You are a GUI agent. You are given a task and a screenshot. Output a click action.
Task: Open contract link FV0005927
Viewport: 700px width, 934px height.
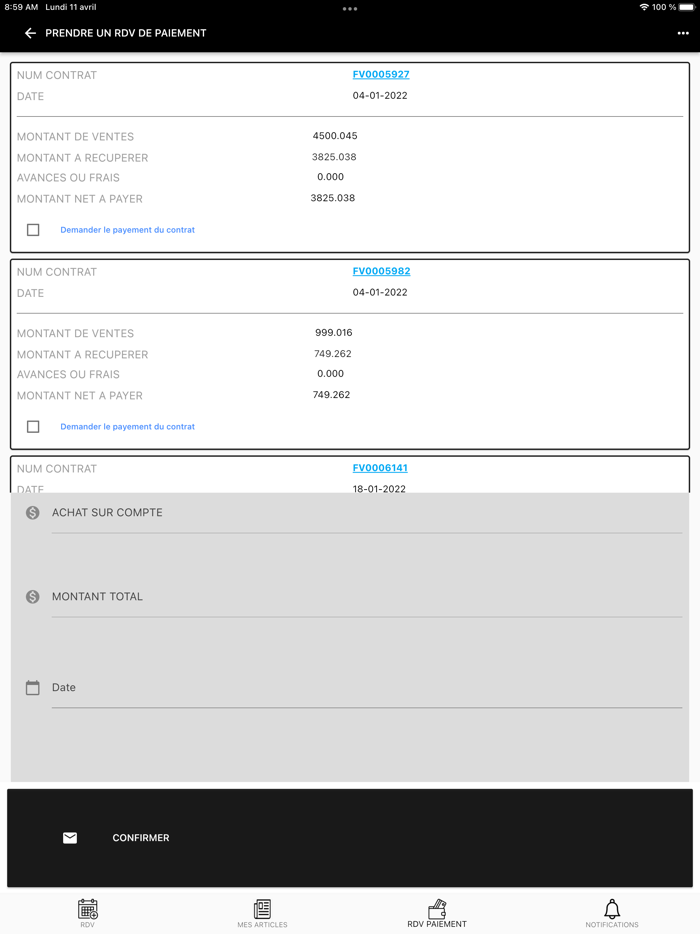381,75
